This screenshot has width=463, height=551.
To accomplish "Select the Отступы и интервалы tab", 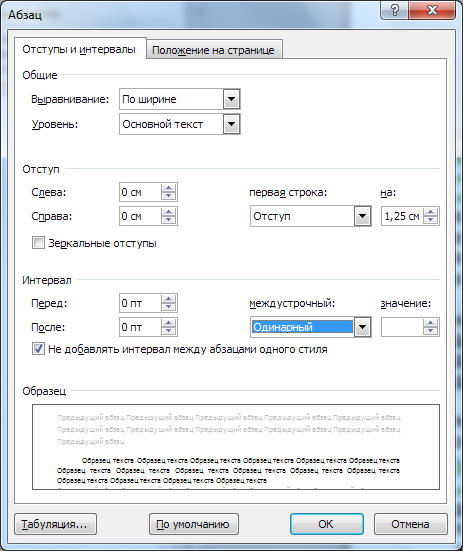I will [x=80, y=48].
